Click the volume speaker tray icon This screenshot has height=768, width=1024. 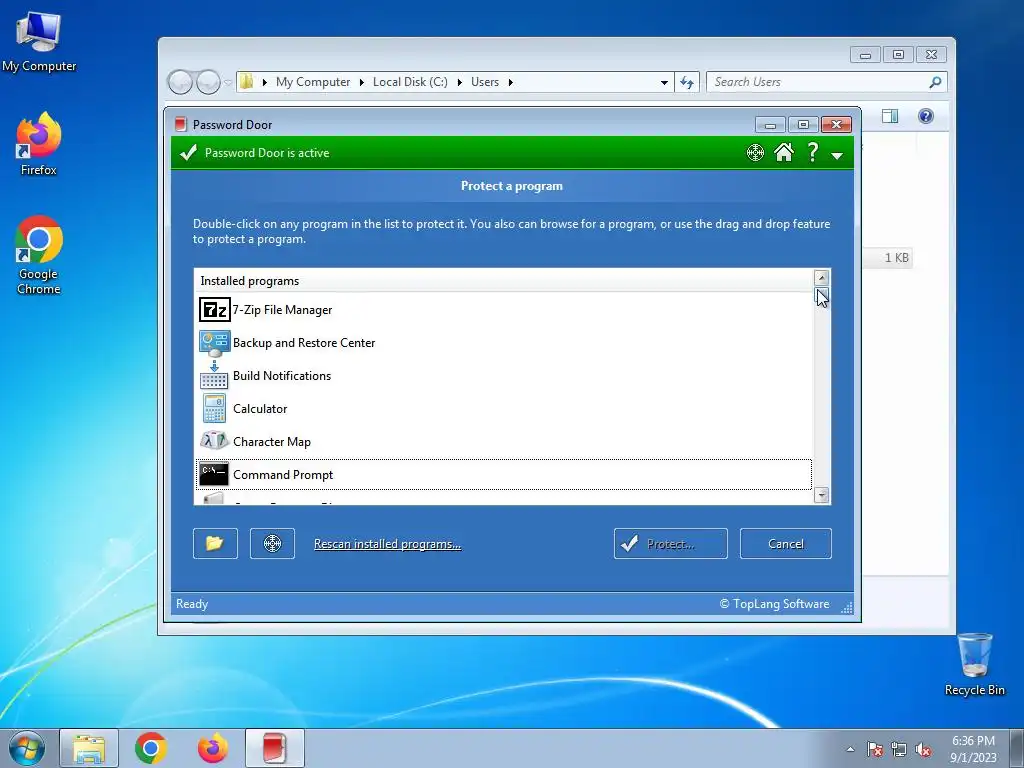tap(923, 750)
